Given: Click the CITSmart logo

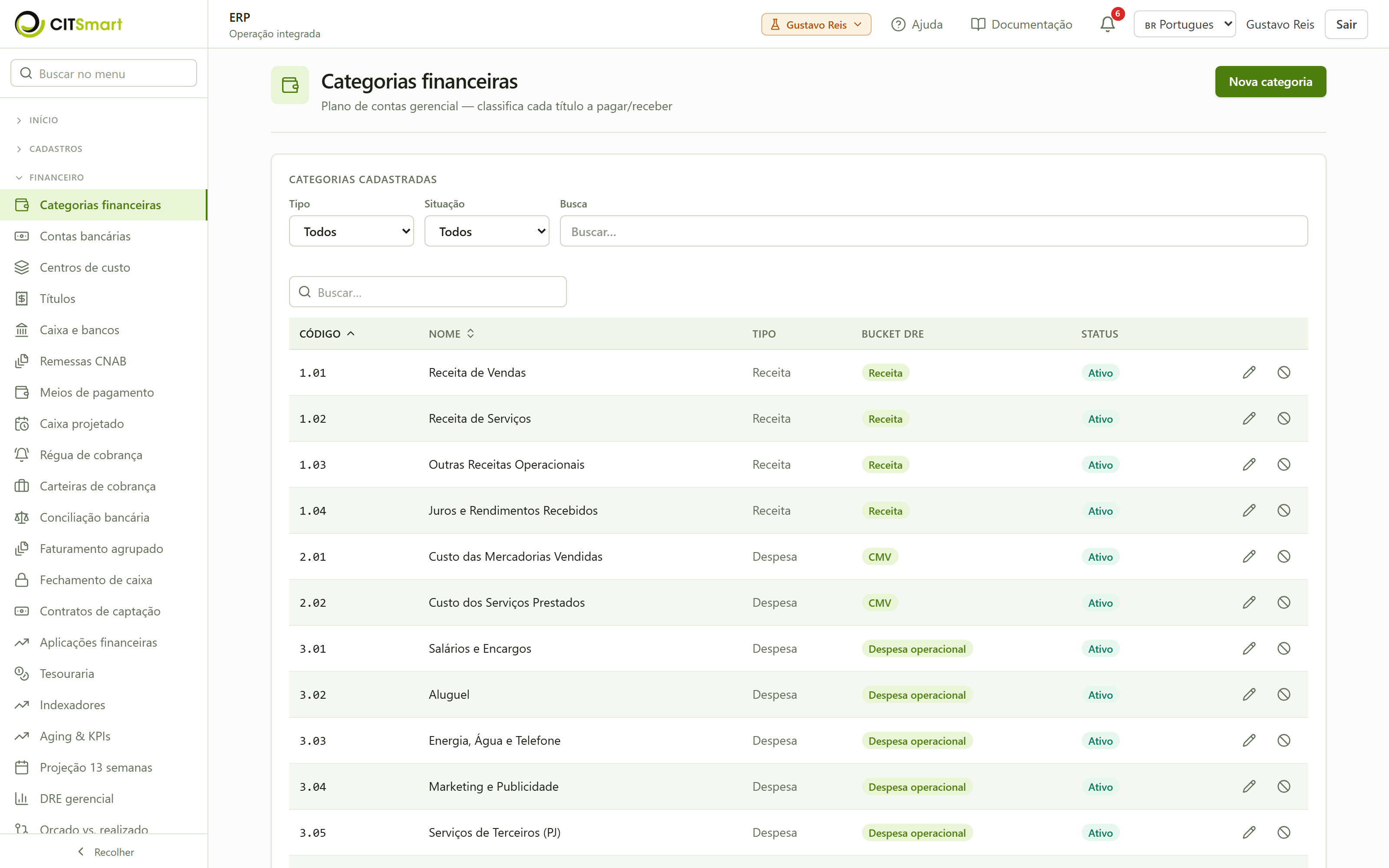Looking at the screenshot, I should click(x=68, y=24).
